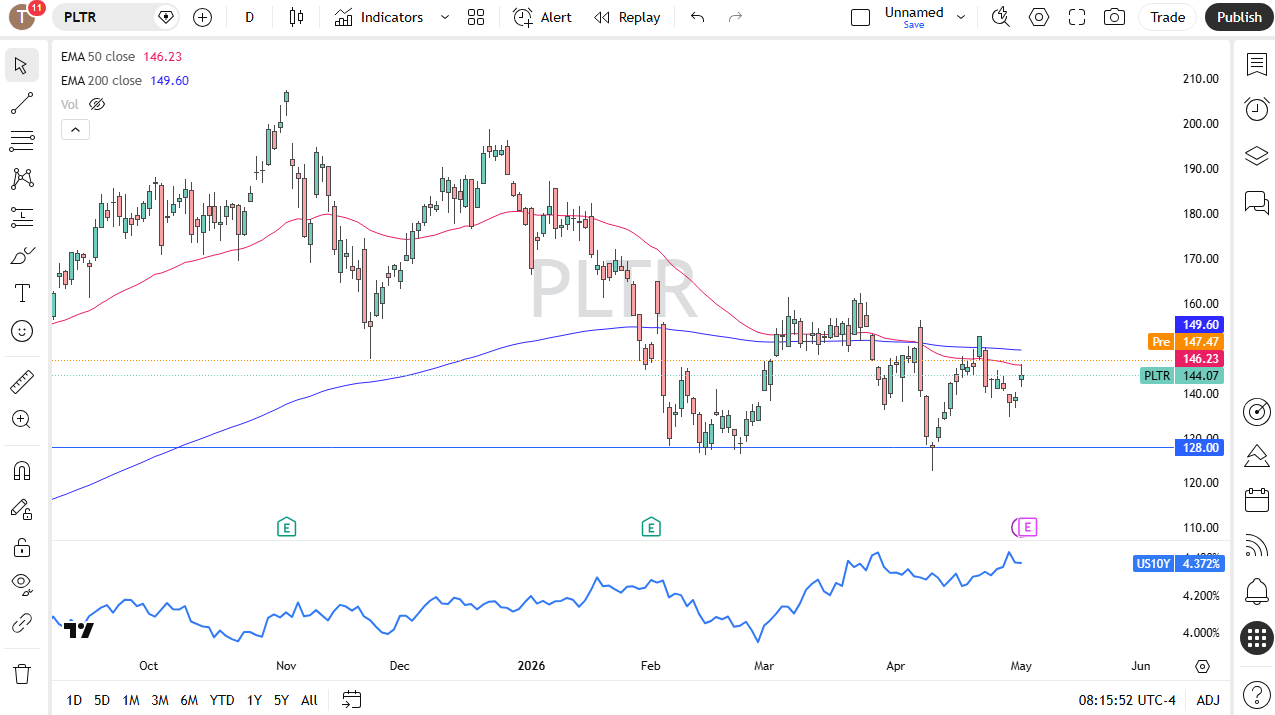
Task: Select the YTD date range
Action: point(222,700)
